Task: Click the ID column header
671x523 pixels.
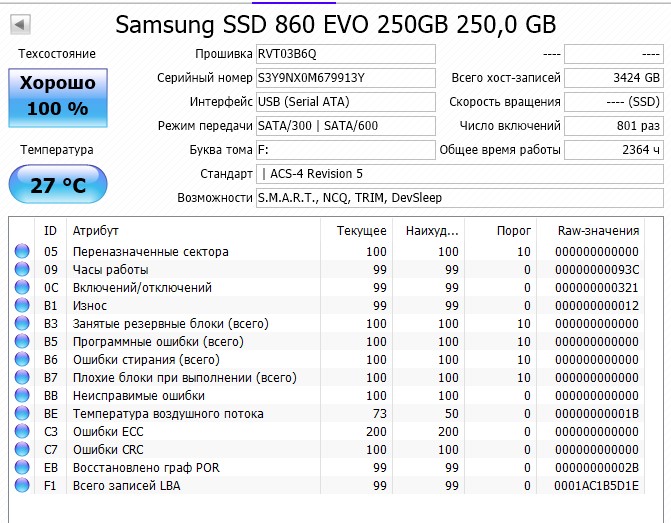Action: (x=50, y=231)
